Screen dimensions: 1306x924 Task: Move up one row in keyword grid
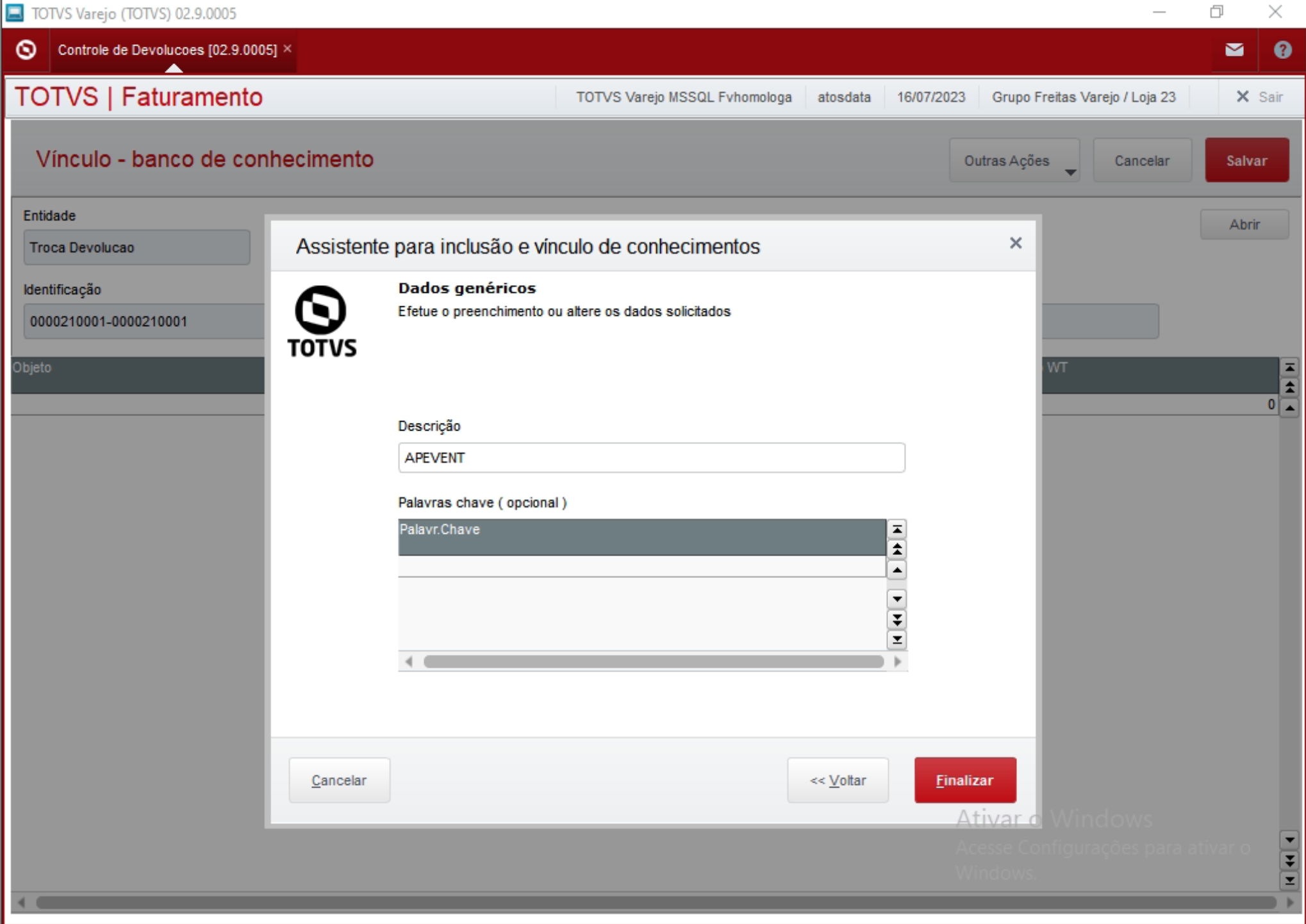[897, 570]
